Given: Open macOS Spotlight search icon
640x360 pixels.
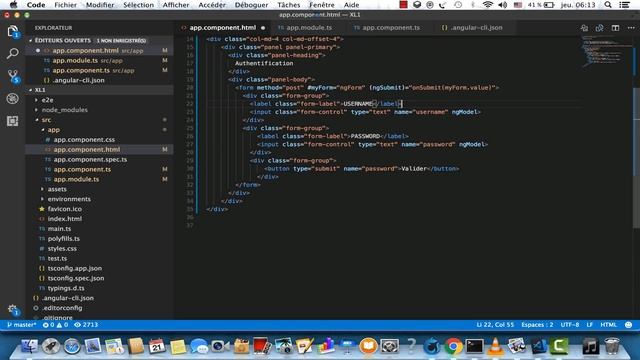Looking at the screenshot, I should [608, 5].
